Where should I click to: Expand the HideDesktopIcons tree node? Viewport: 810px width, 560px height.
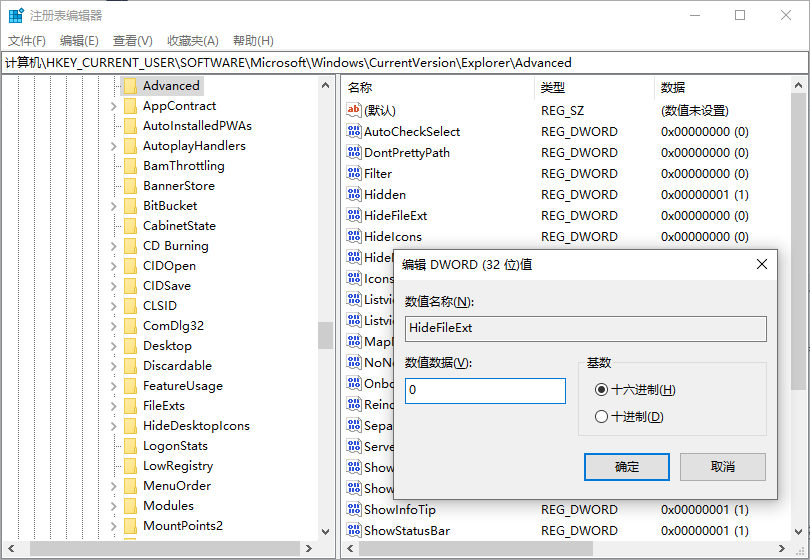click(x=114, y=426)
